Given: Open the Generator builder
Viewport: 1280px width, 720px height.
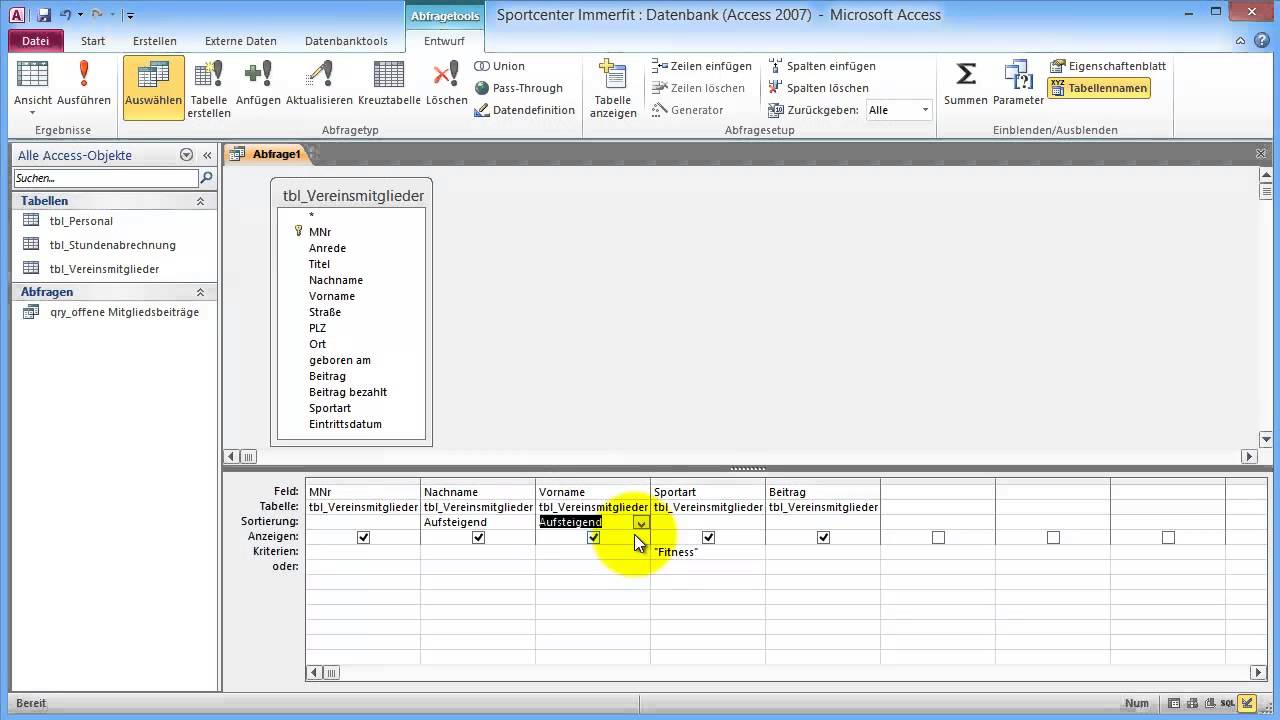Looking at the screenshot, I should tap(688, 110).
